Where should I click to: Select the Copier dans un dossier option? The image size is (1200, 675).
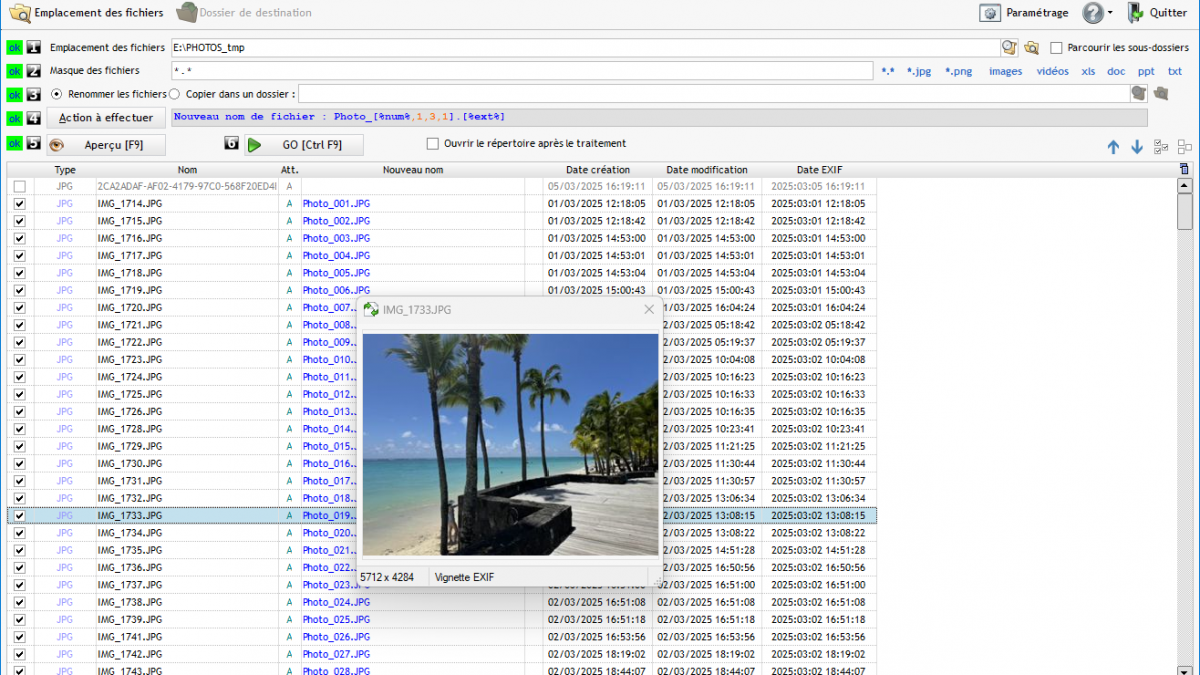[175, 94]
